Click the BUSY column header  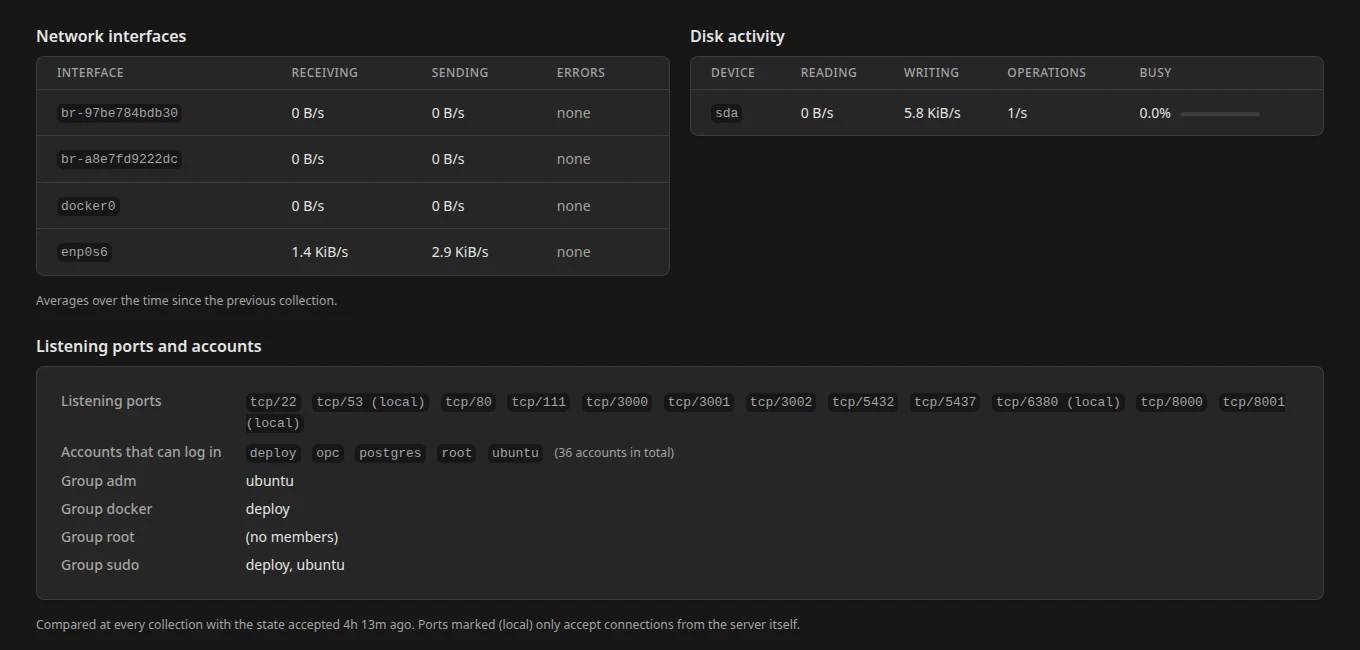1155,73
